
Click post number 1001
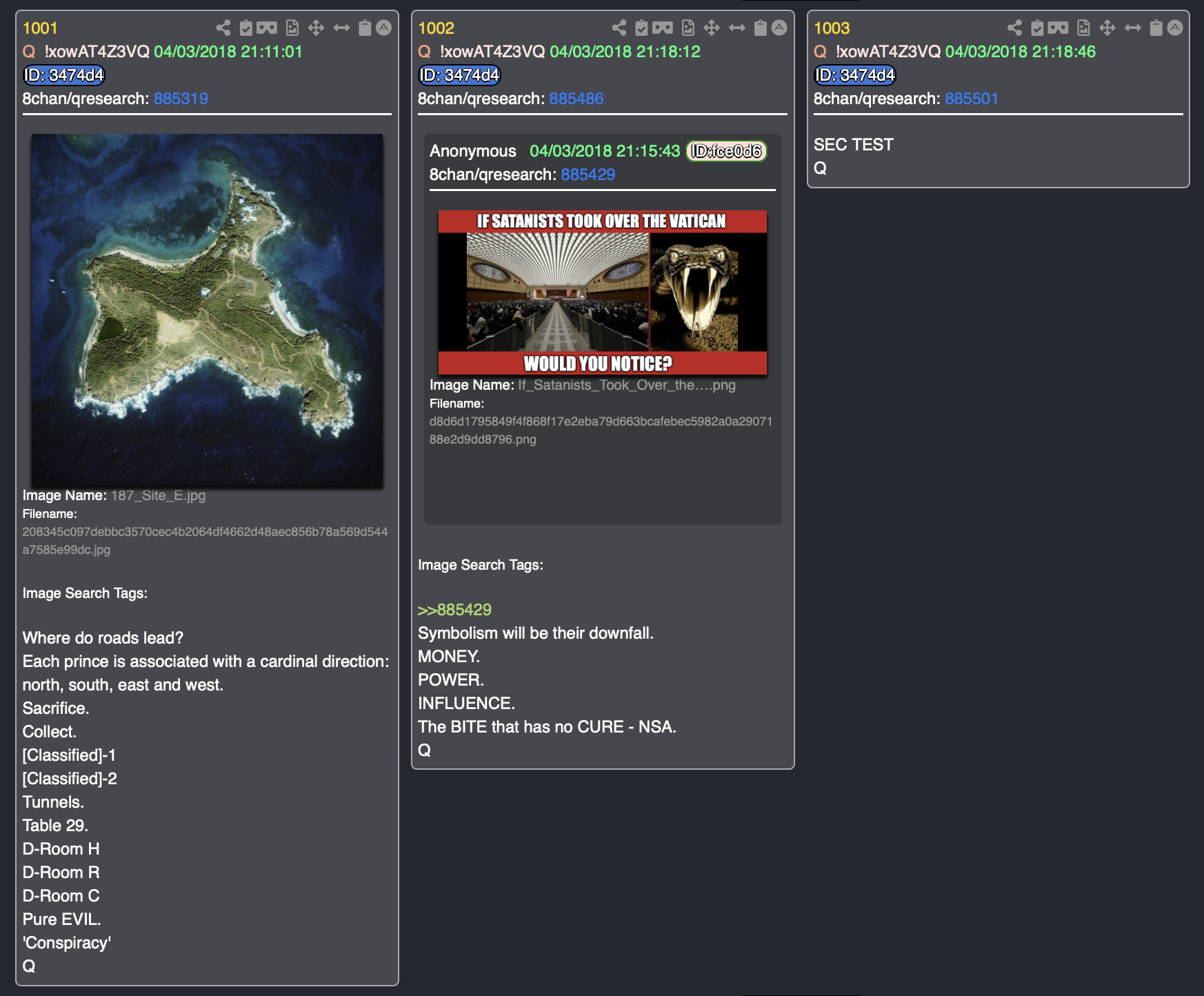[40, 28]
